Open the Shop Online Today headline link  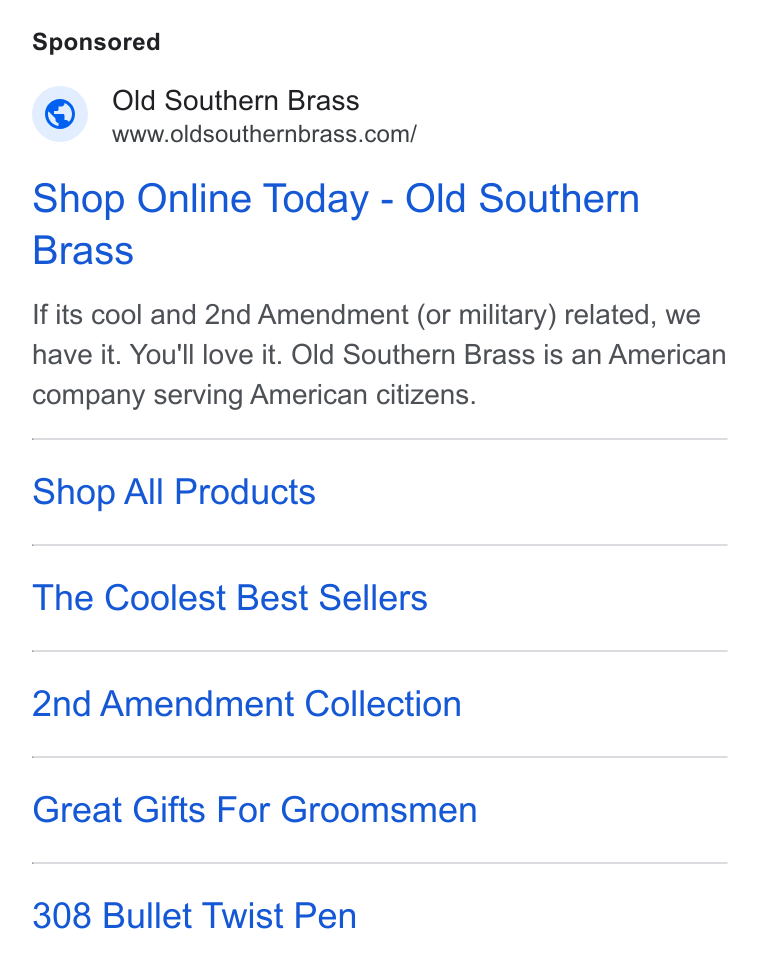pos(336,224)
